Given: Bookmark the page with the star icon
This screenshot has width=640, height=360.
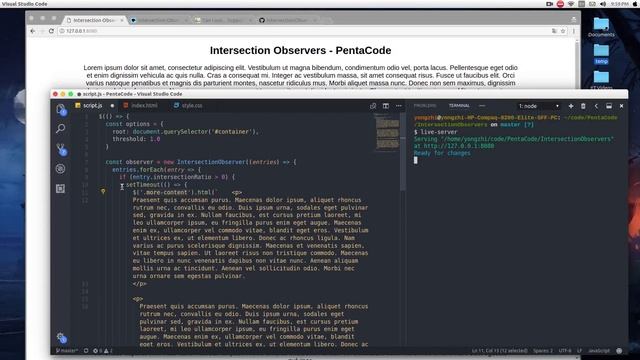Looking at the screenshot, I should click(x=563, y=31).
